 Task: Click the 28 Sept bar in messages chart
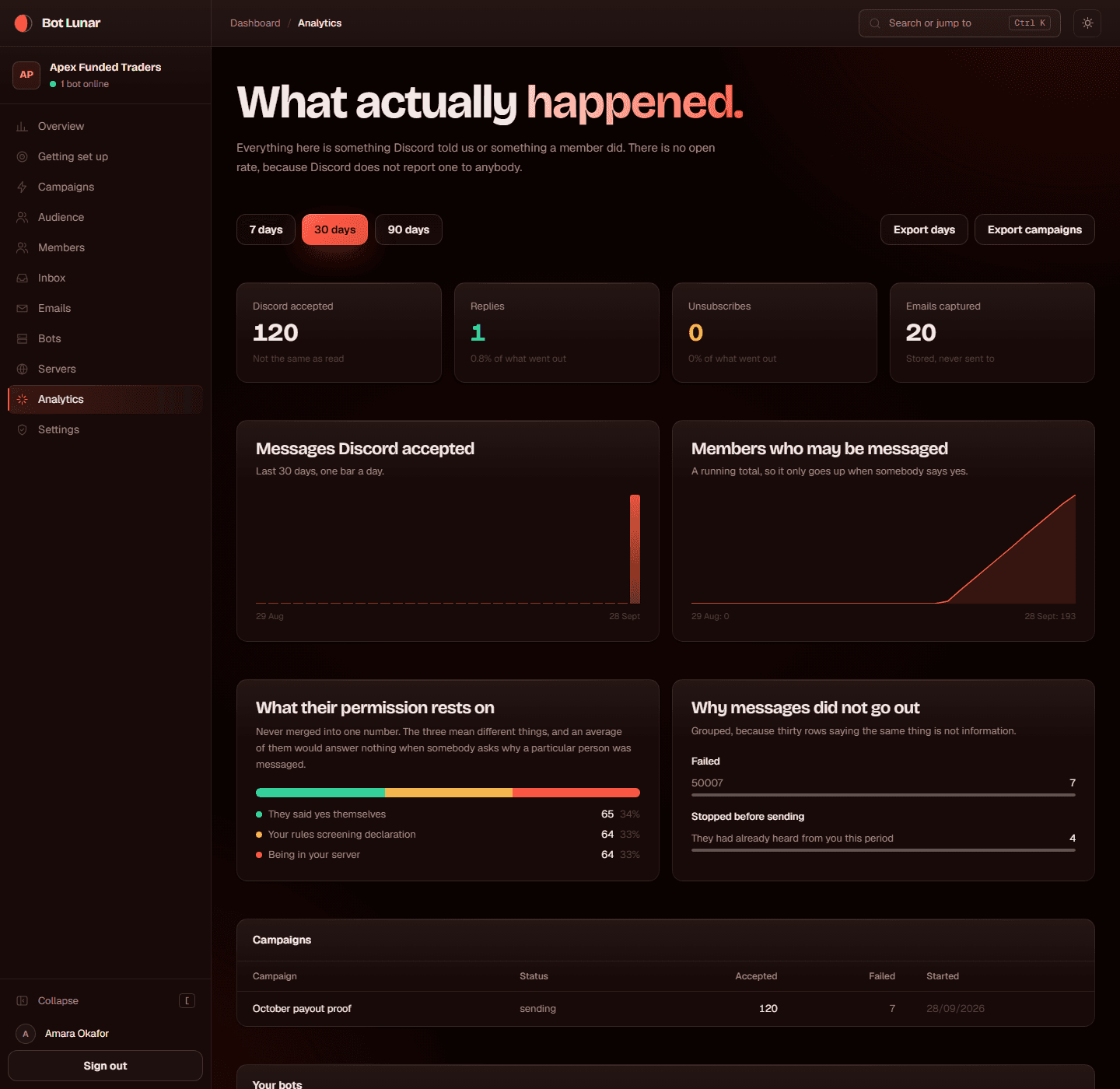(x=635, y=549)
